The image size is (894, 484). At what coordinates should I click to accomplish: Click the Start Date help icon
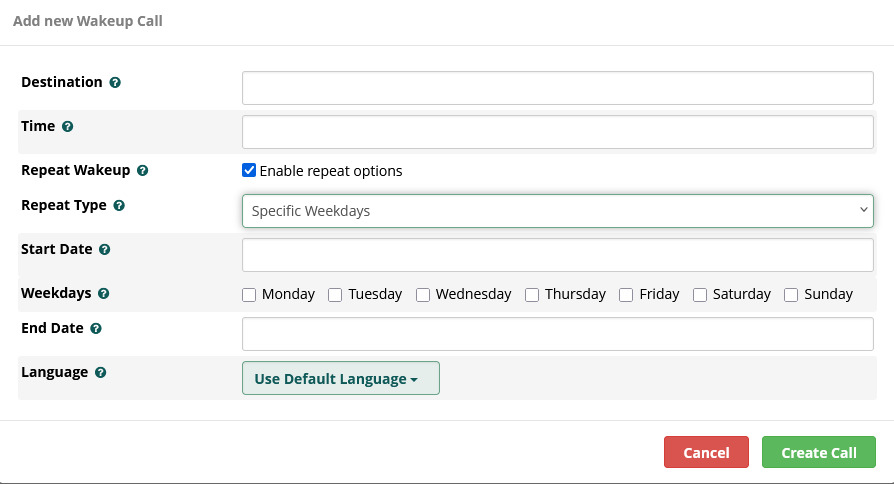click(105, 250)
